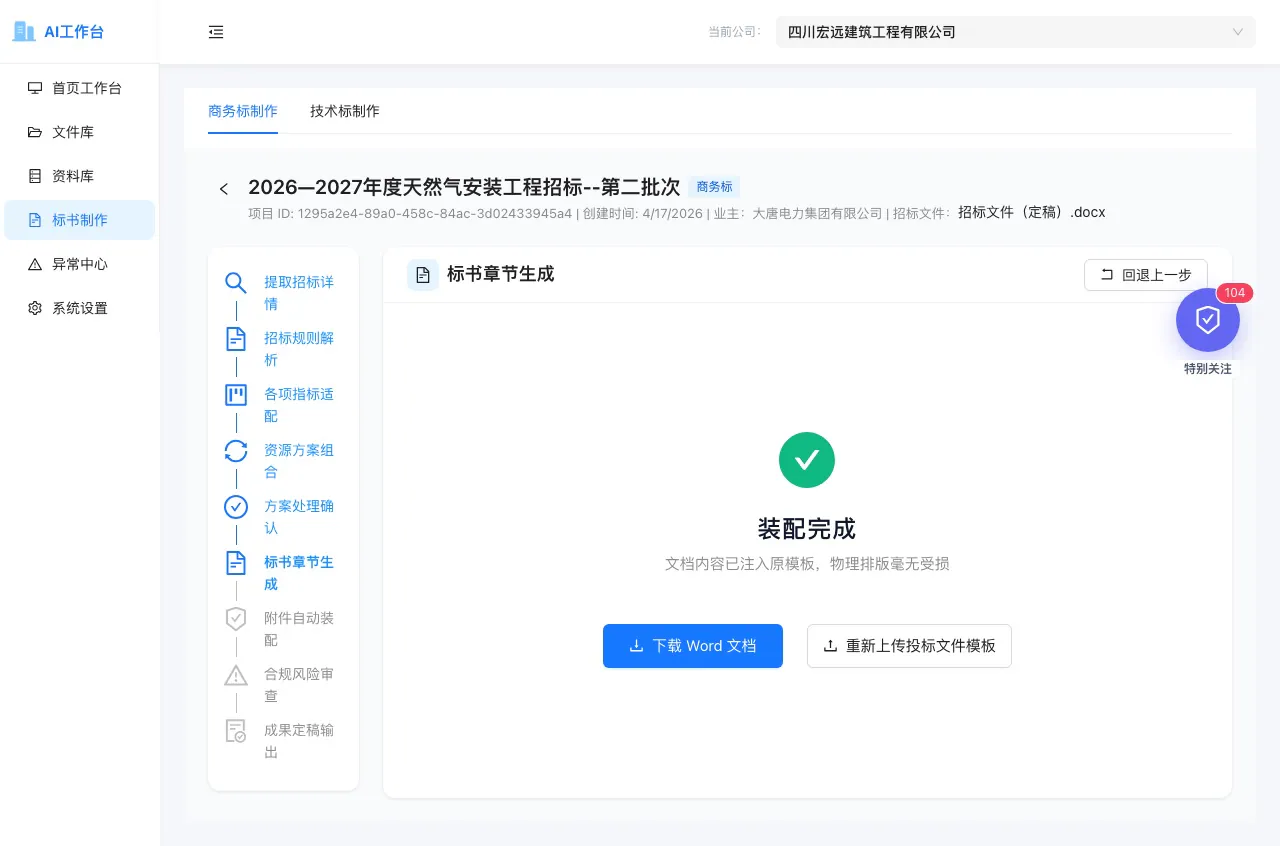The height and width of the screenshot is (846, 1280).
Task: Click the database icon beside 资料库
Action: point(35,176)
